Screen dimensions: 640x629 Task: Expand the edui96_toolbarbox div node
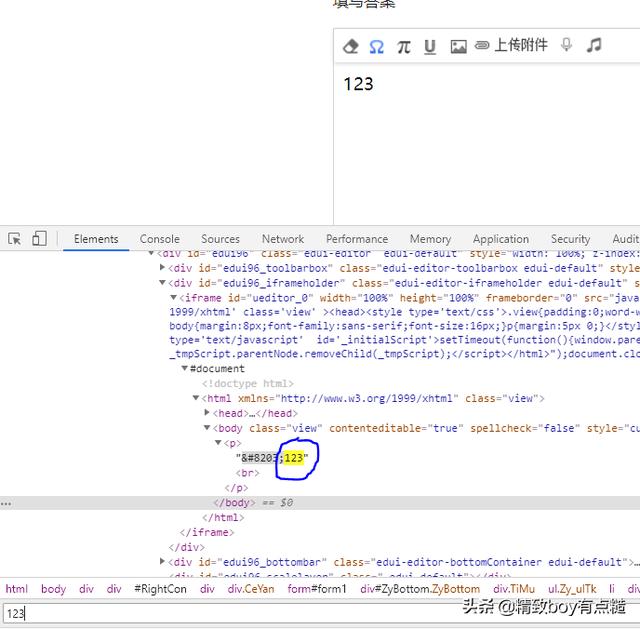pos(162,267)
